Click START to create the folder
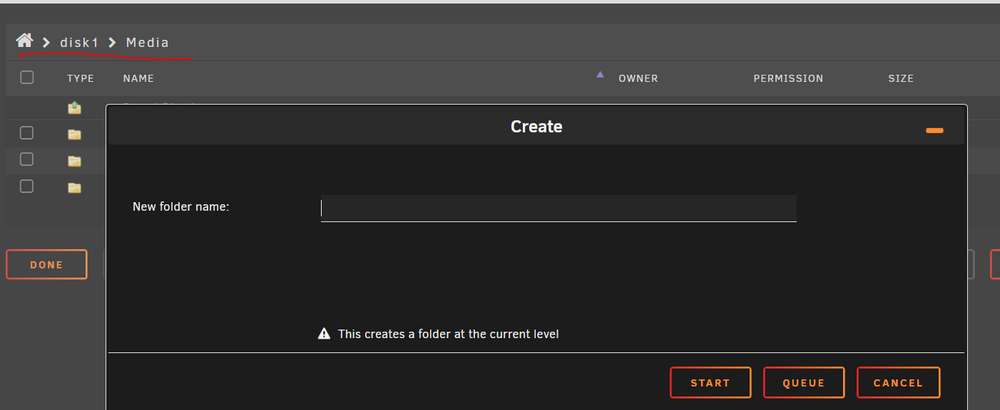Viewport: 1000px width, 410px height. (710, 383)
